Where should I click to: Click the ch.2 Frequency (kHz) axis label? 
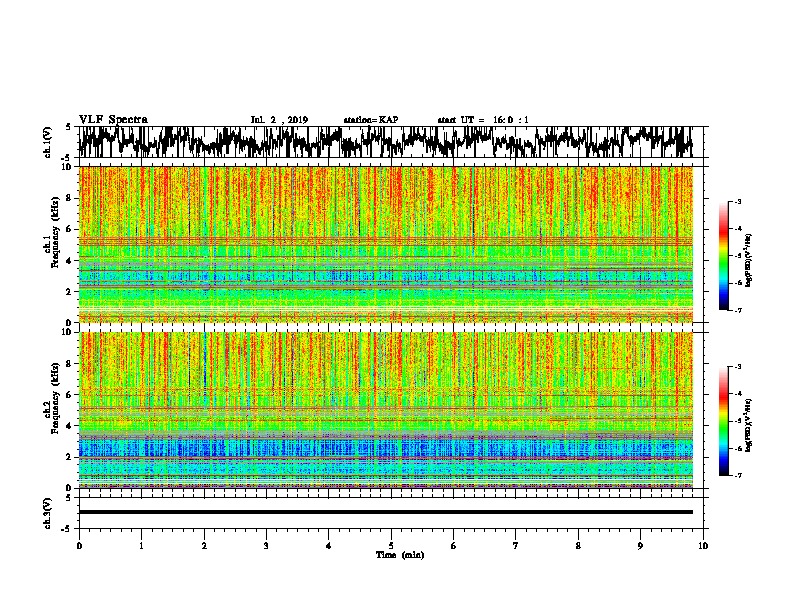[x=52, y=398]
